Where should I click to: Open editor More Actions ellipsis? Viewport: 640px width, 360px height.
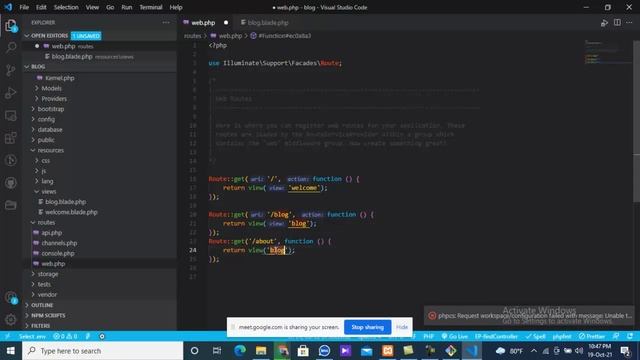tap(629, 22)
